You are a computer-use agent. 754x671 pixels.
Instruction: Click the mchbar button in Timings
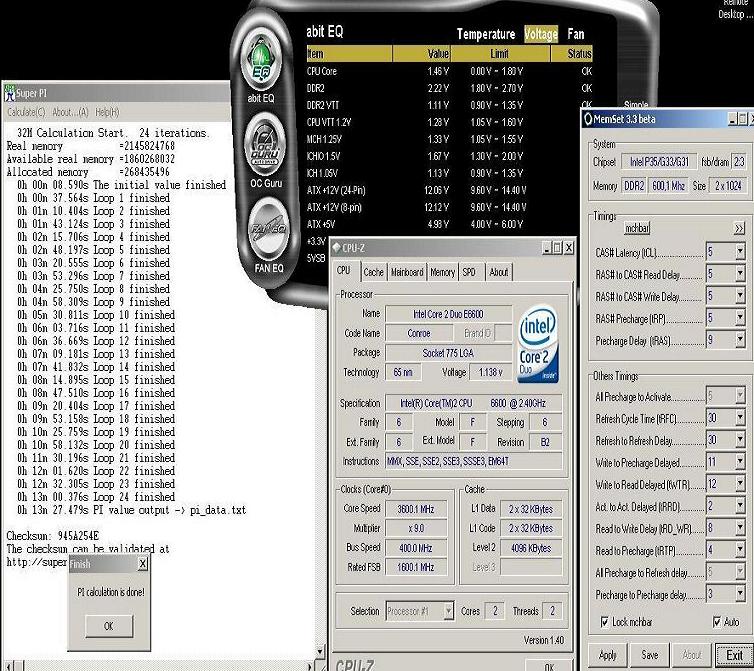637,228
